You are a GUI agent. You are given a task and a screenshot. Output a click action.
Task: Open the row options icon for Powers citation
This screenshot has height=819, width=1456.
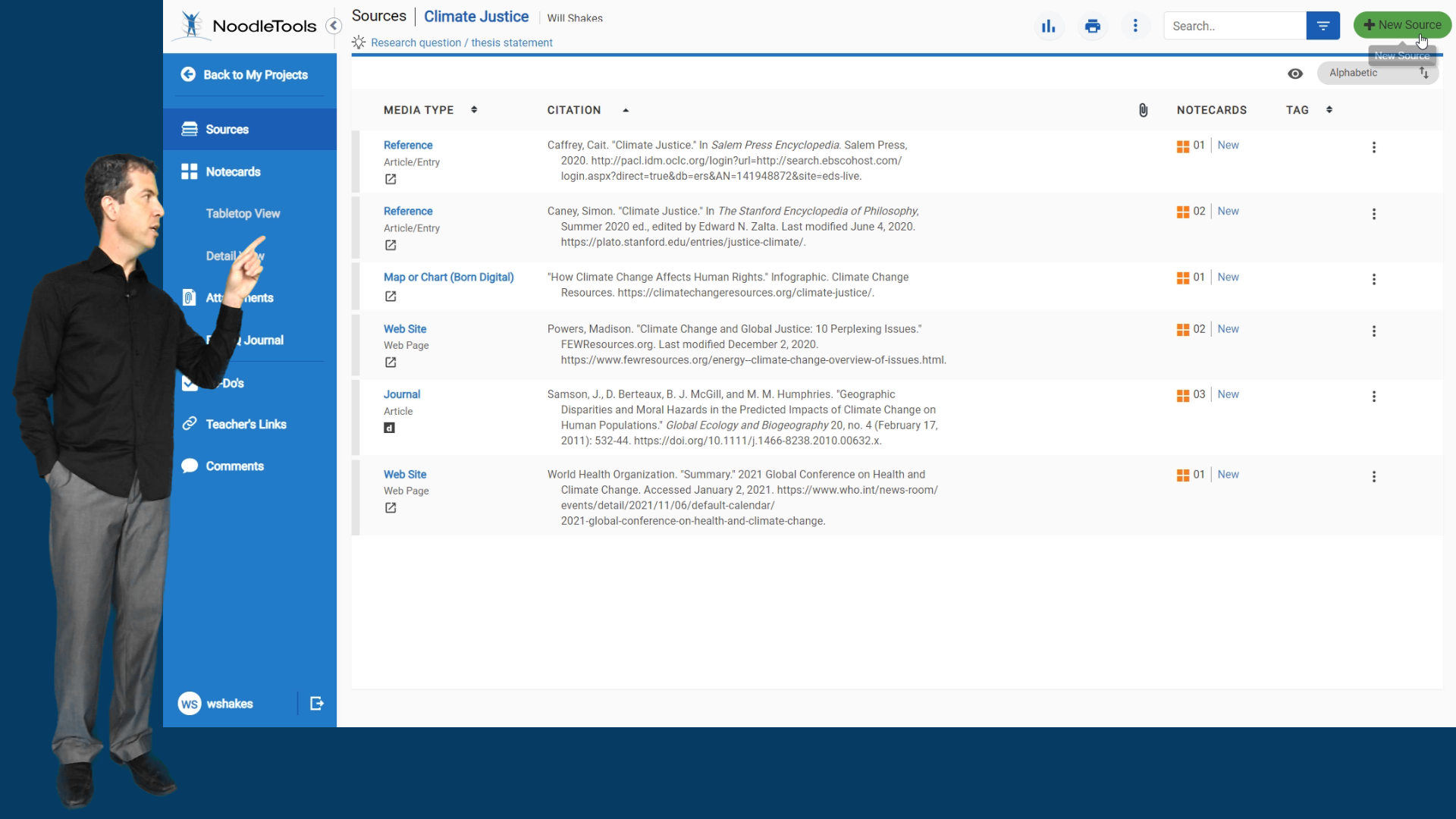(x=1374, y=331)
